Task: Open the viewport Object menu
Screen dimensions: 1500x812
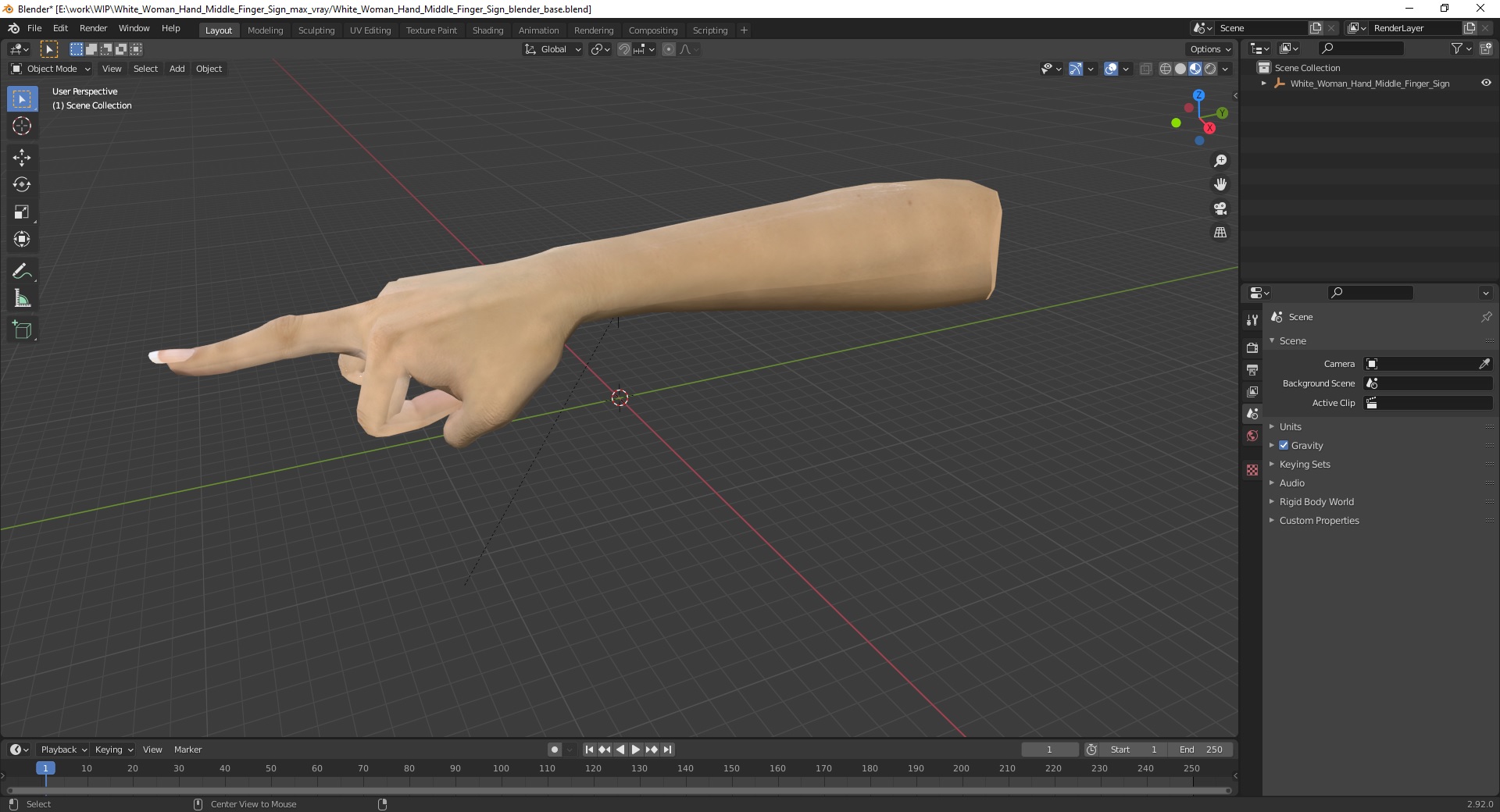Action: pyautogui.click(x=209, y=69)
